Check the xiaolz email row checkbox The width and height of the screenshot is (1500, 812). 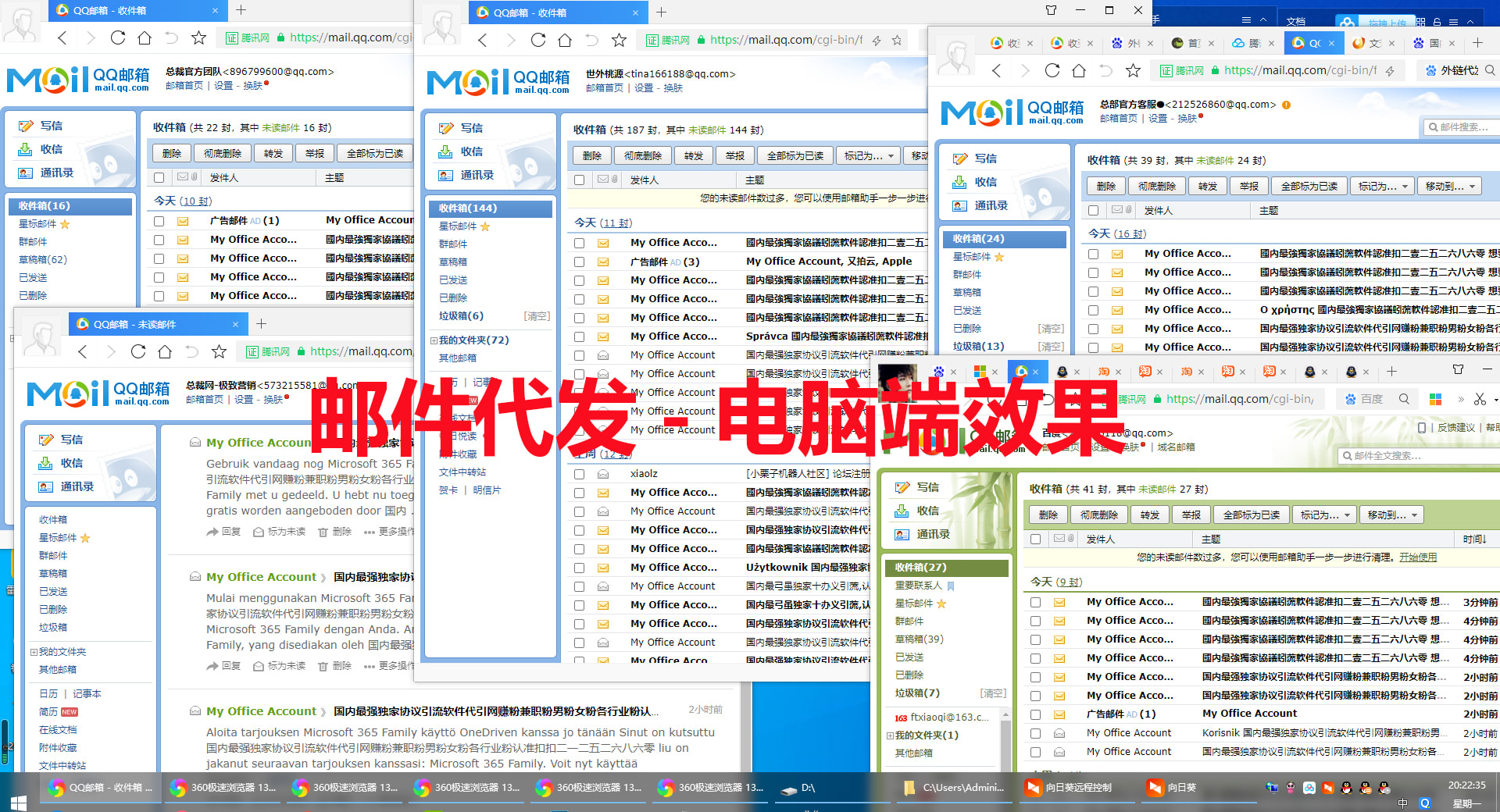579,474
